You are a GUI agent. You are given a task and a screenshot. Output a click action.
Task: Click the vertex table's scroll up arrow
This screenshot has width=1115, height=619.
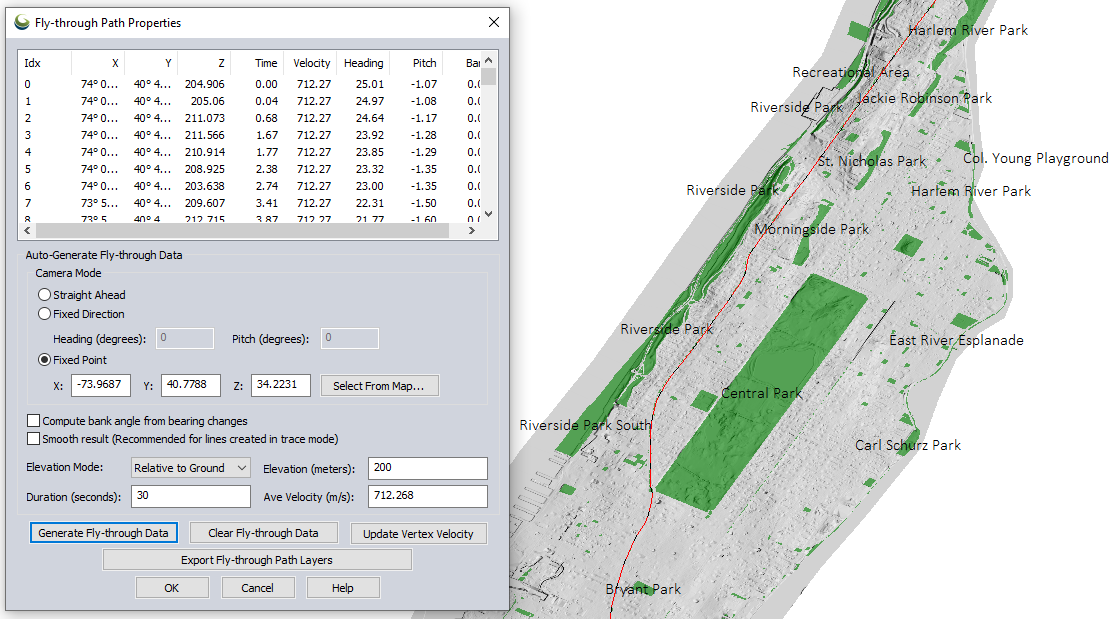click(x=489, y=60)
